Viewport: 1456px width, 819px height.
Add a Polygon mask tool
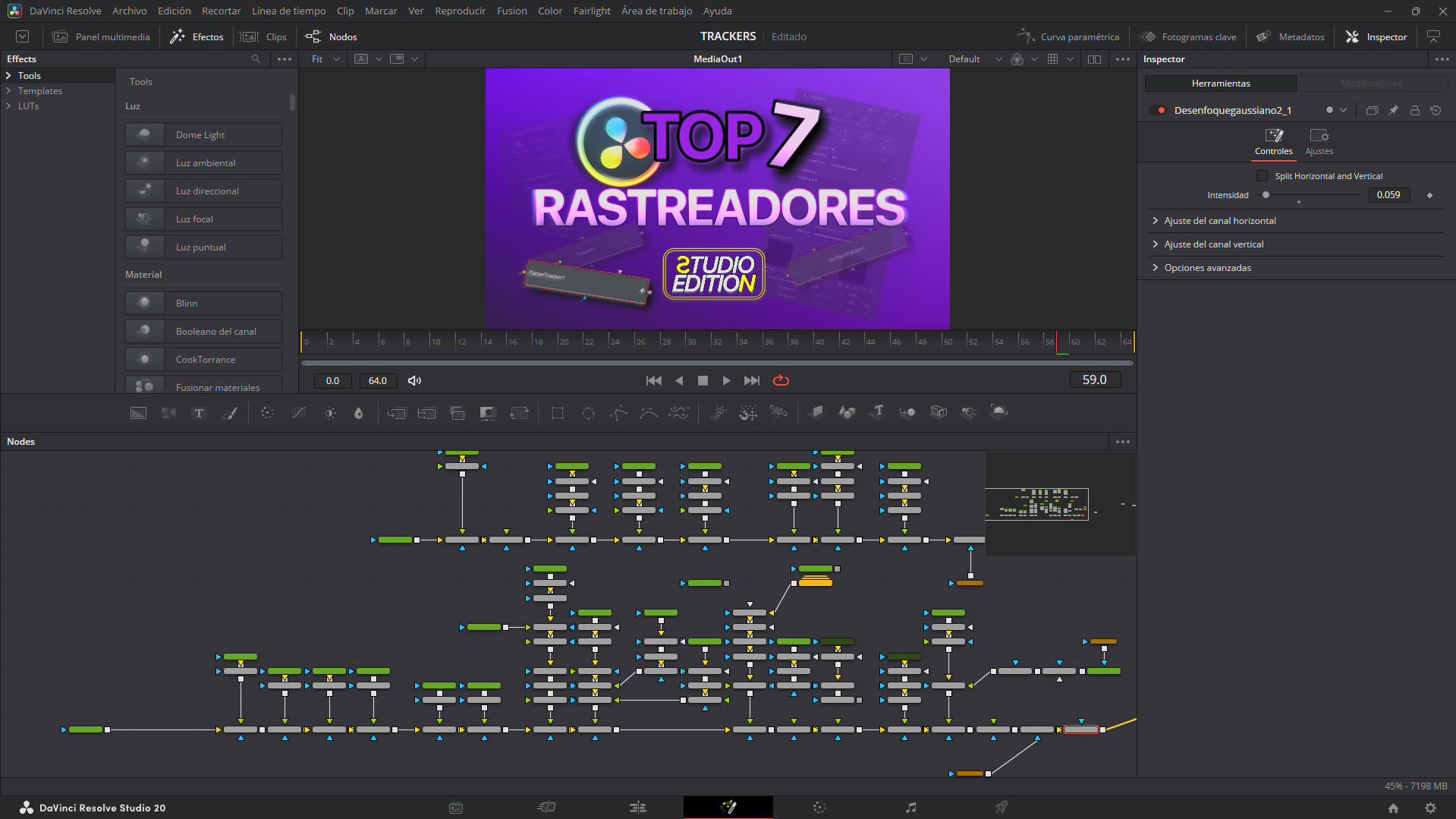click(618, 413)
